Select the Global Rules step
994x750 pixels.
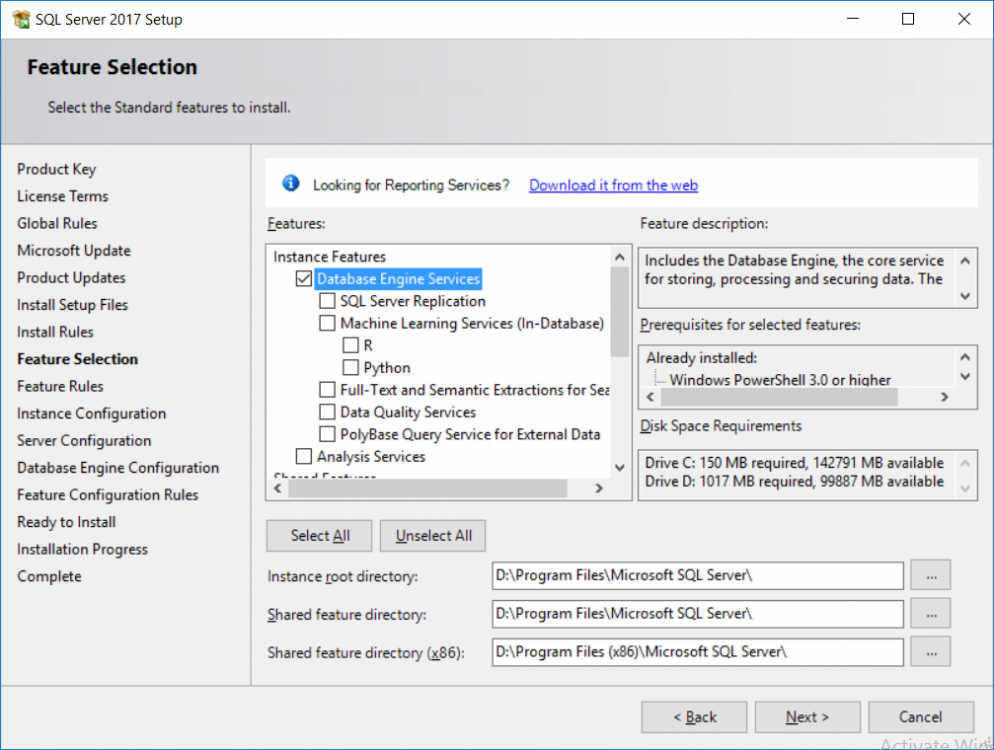pos(57,224)
